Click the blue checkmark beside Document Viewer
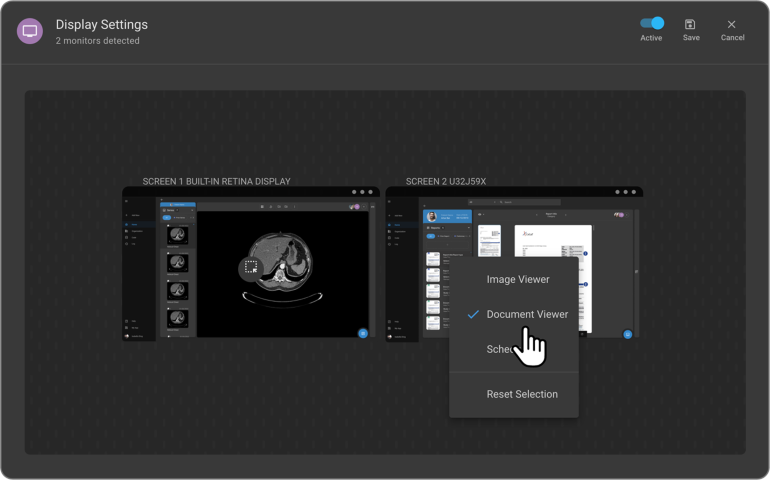Viewport: 770px width, 480px height. pyautogui.click(x=473, y=314)
